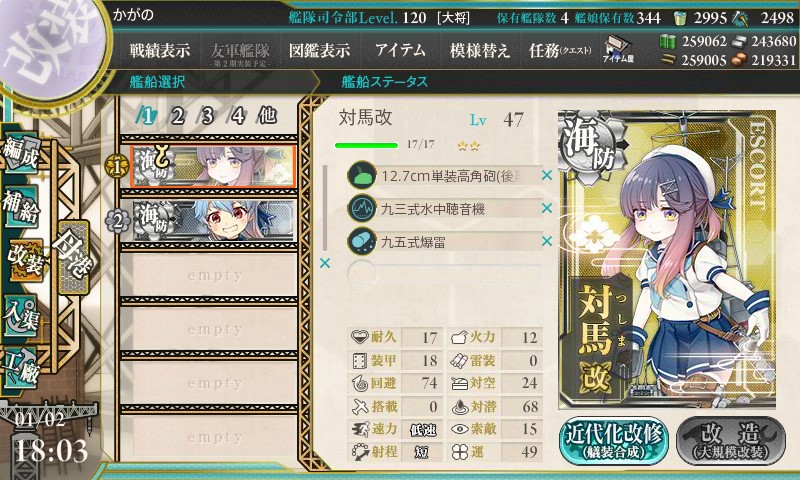Click the 改造 remodel button
This screenshot has height=480, width=800.
pyautogui.click(x=731, y=441)
